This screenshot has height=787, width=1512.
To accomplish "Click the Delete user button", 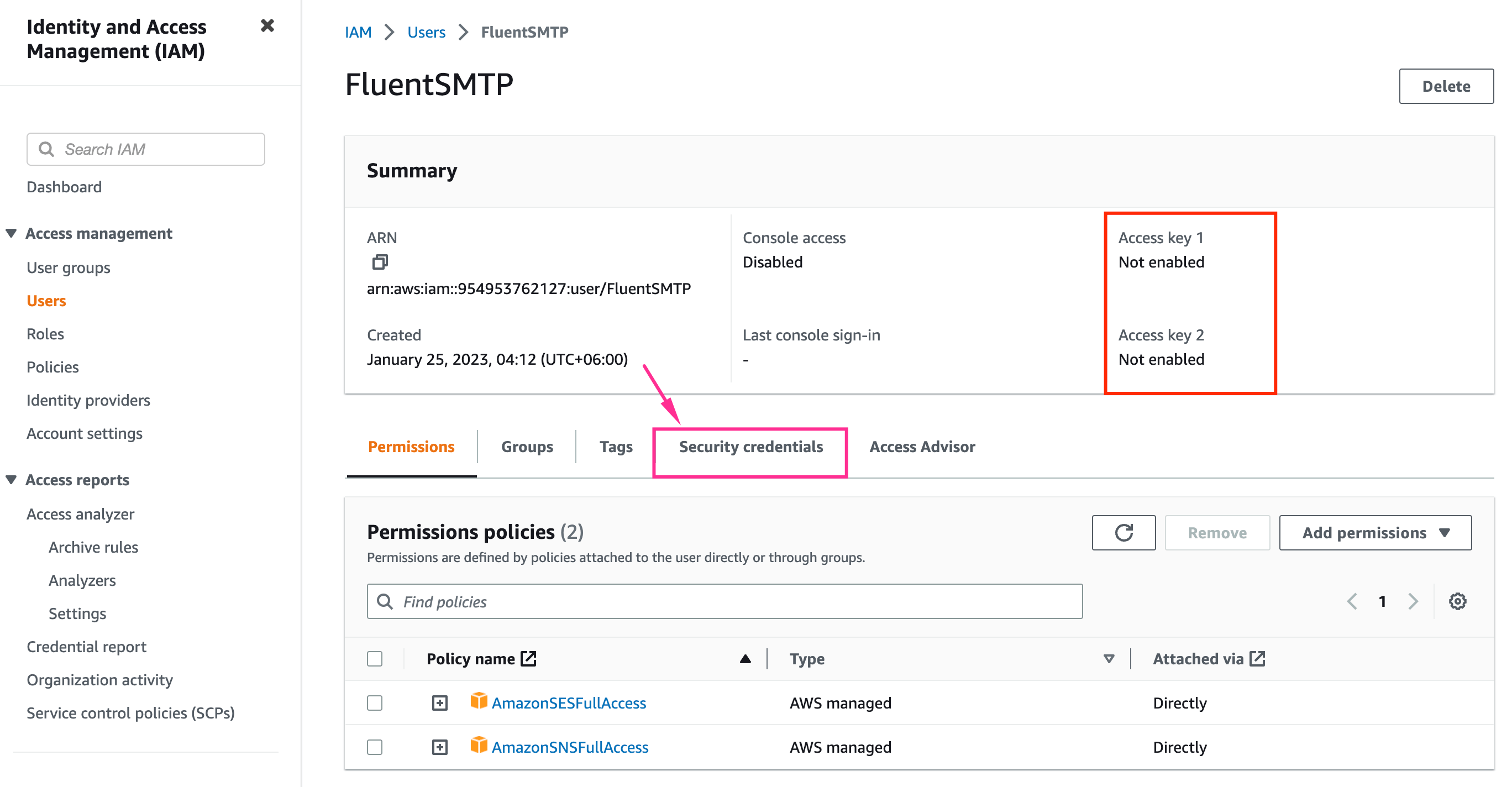I will (1446, 86).
